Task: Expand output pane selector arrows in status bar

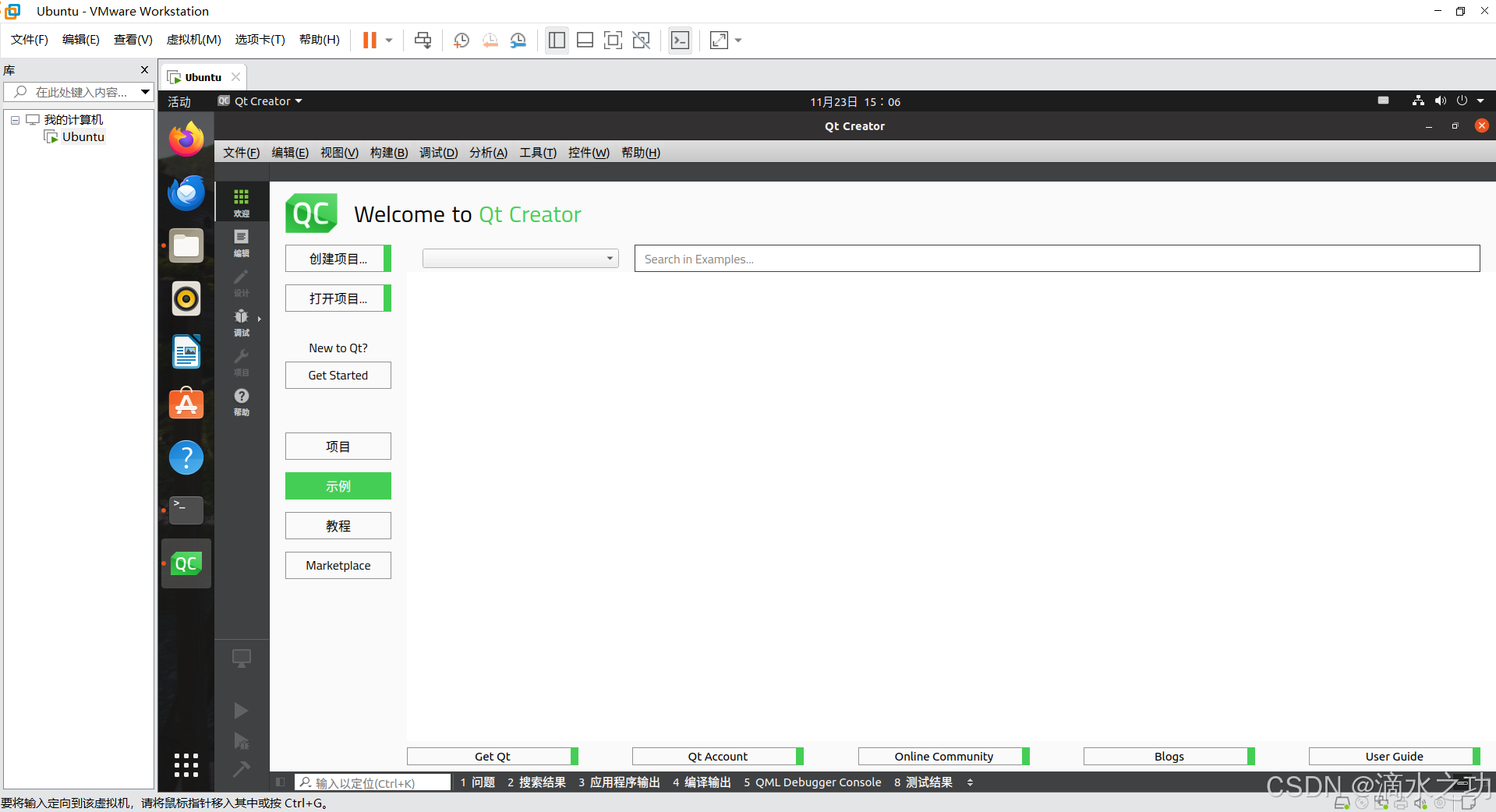Action: point(970,782)
